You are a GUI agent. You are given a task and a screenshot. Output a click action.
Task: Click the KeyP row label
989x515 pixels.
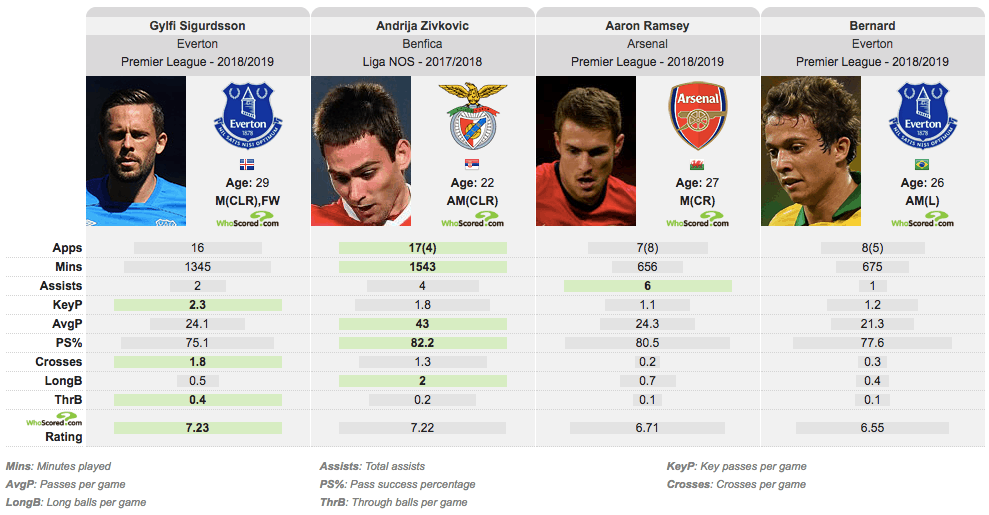67,305
